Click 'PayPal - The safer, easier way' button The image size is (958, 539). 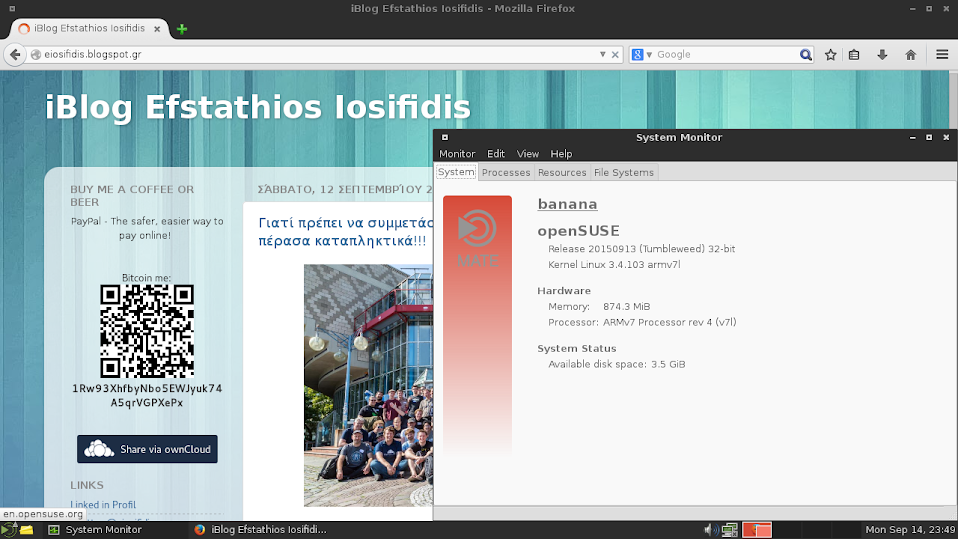(147, 228)
